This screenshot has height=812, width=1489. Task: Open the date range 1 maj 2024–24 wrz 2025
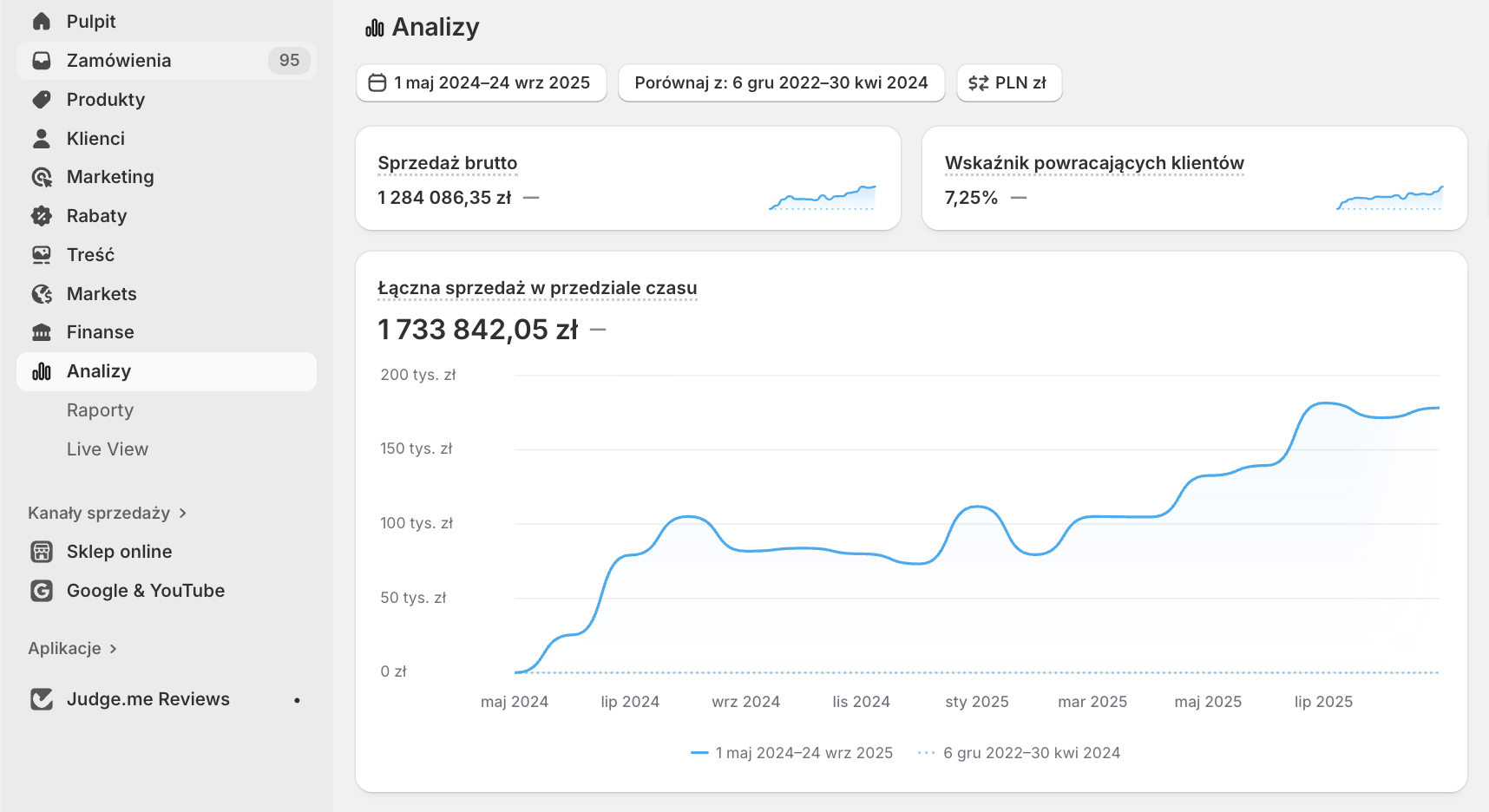tap(482, 83)
